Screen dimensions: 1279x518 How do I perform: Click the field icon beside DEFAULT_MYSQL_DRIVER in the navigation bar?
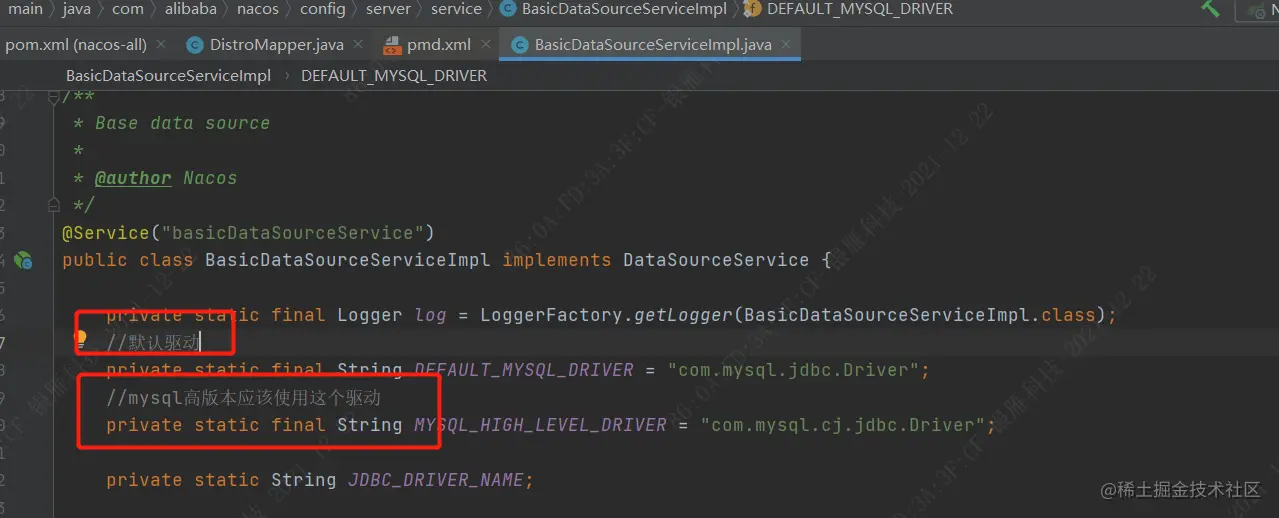coord(752,9)
